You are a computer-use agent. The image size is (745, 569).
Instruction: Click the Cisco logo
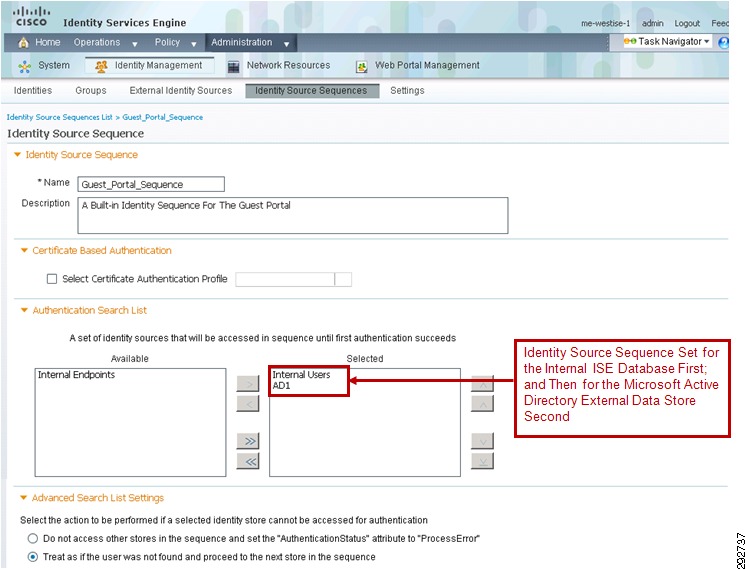coord(31,17)
